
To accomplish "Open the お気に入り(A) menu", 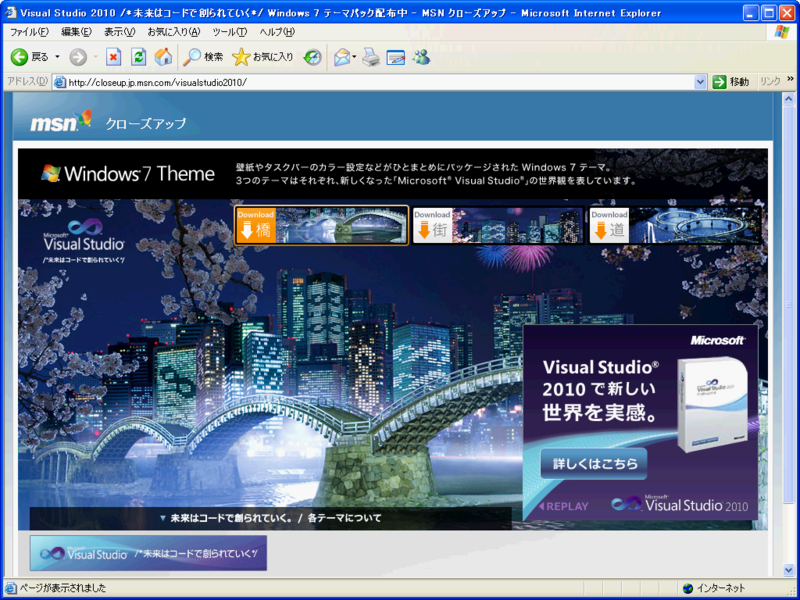I will [x=173, y=32].
